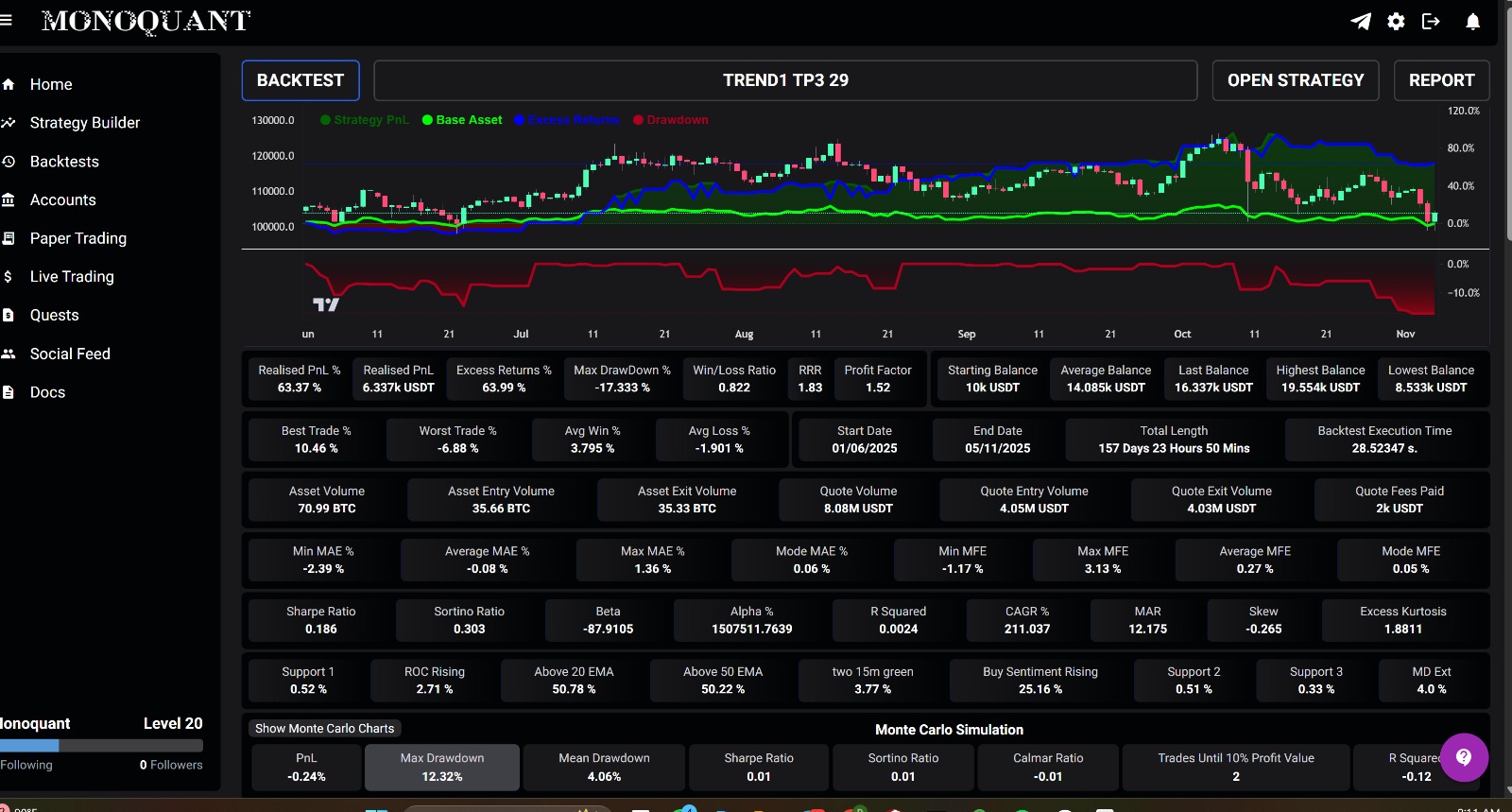The image size is (1512, 812).
Task: Open Accounts page
Action: pyautogui.click(x=63, y=199)
